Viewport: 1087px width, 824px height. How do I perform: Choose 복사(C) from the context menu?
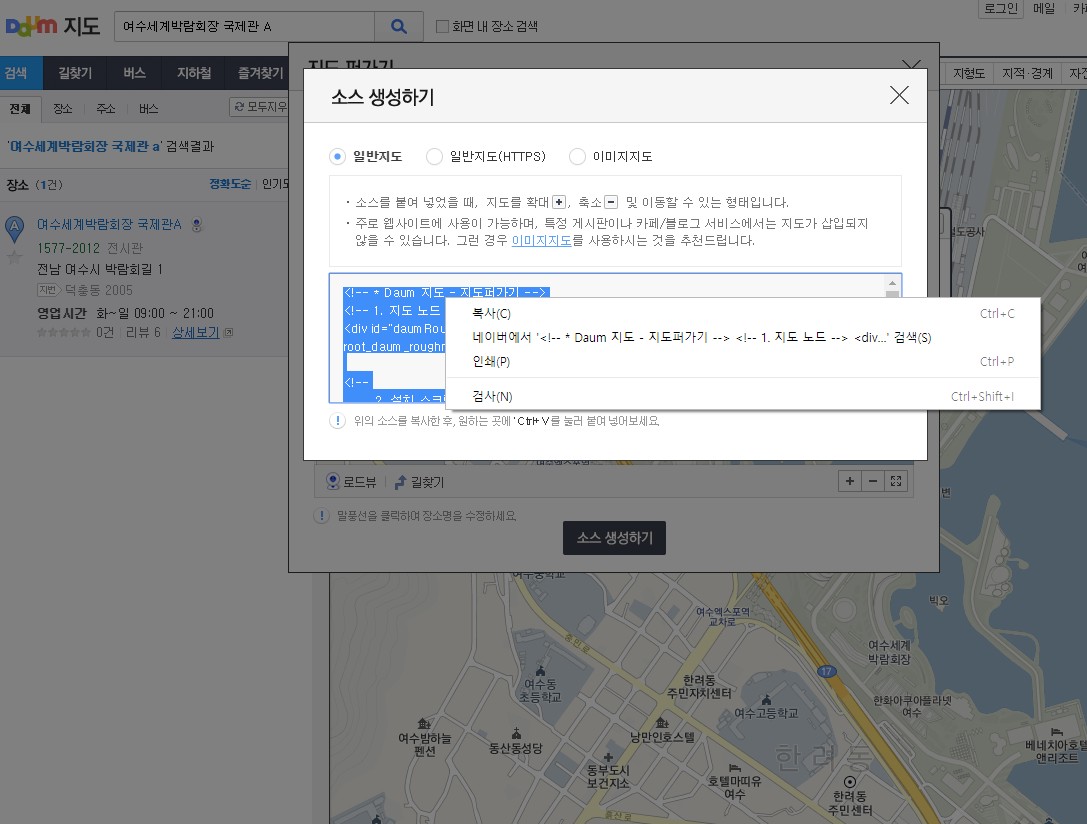coord(491,314)
